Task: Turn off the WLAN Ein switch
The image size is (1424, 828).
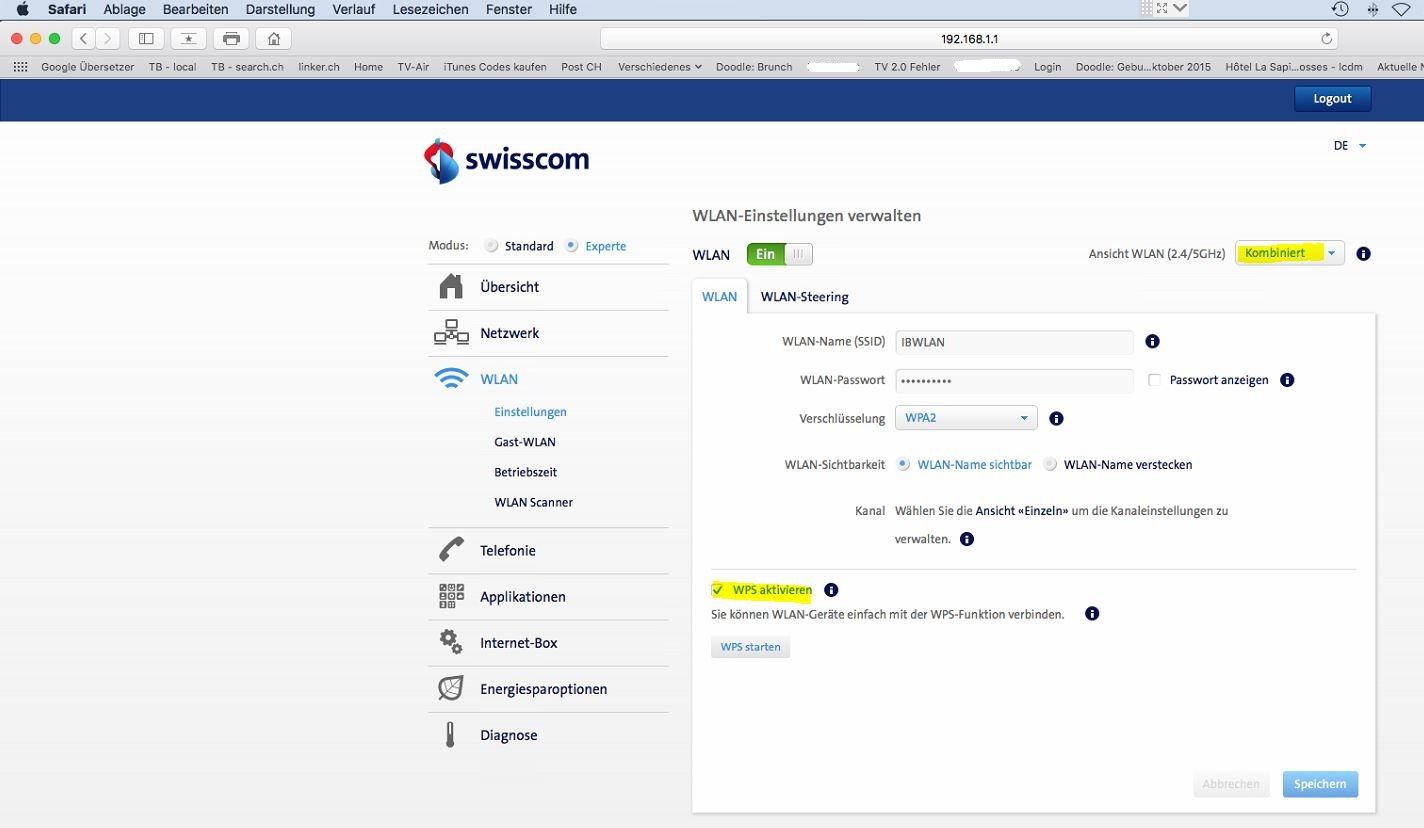Action: pos(780,254)
